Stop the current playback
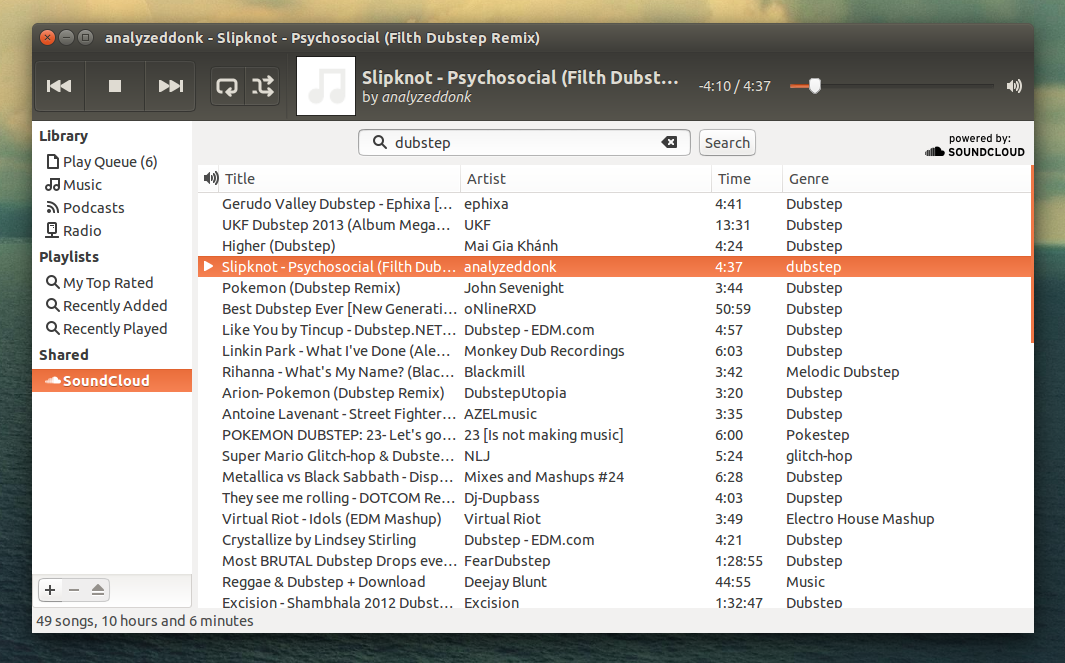Screen dimensions: 1065x663 [114, 86]
